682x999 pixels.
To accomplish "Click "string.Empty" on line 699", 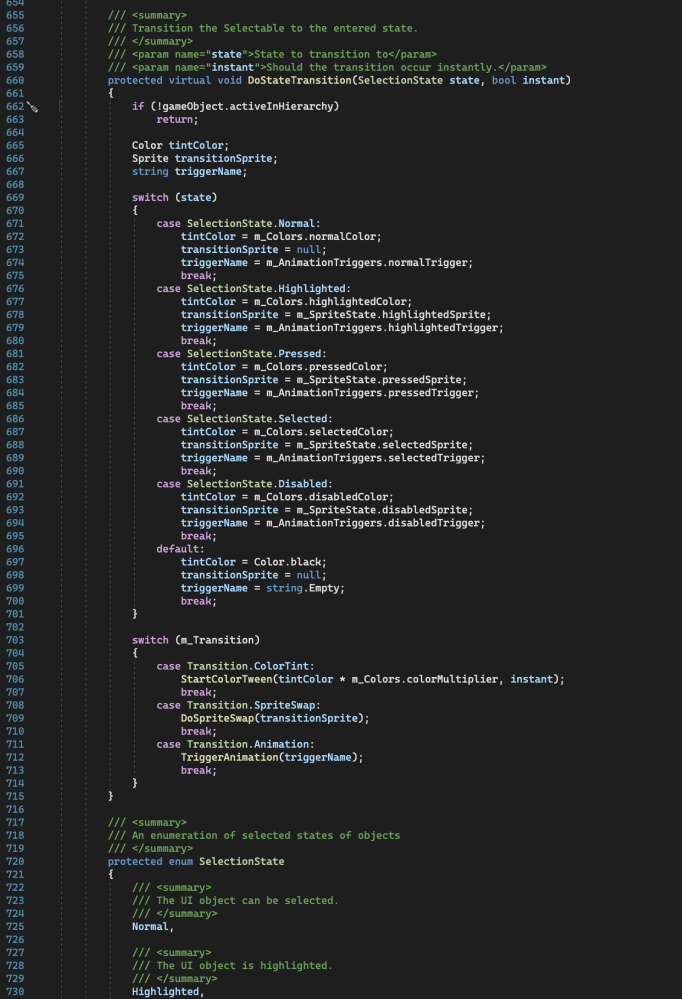I will 303,588.
